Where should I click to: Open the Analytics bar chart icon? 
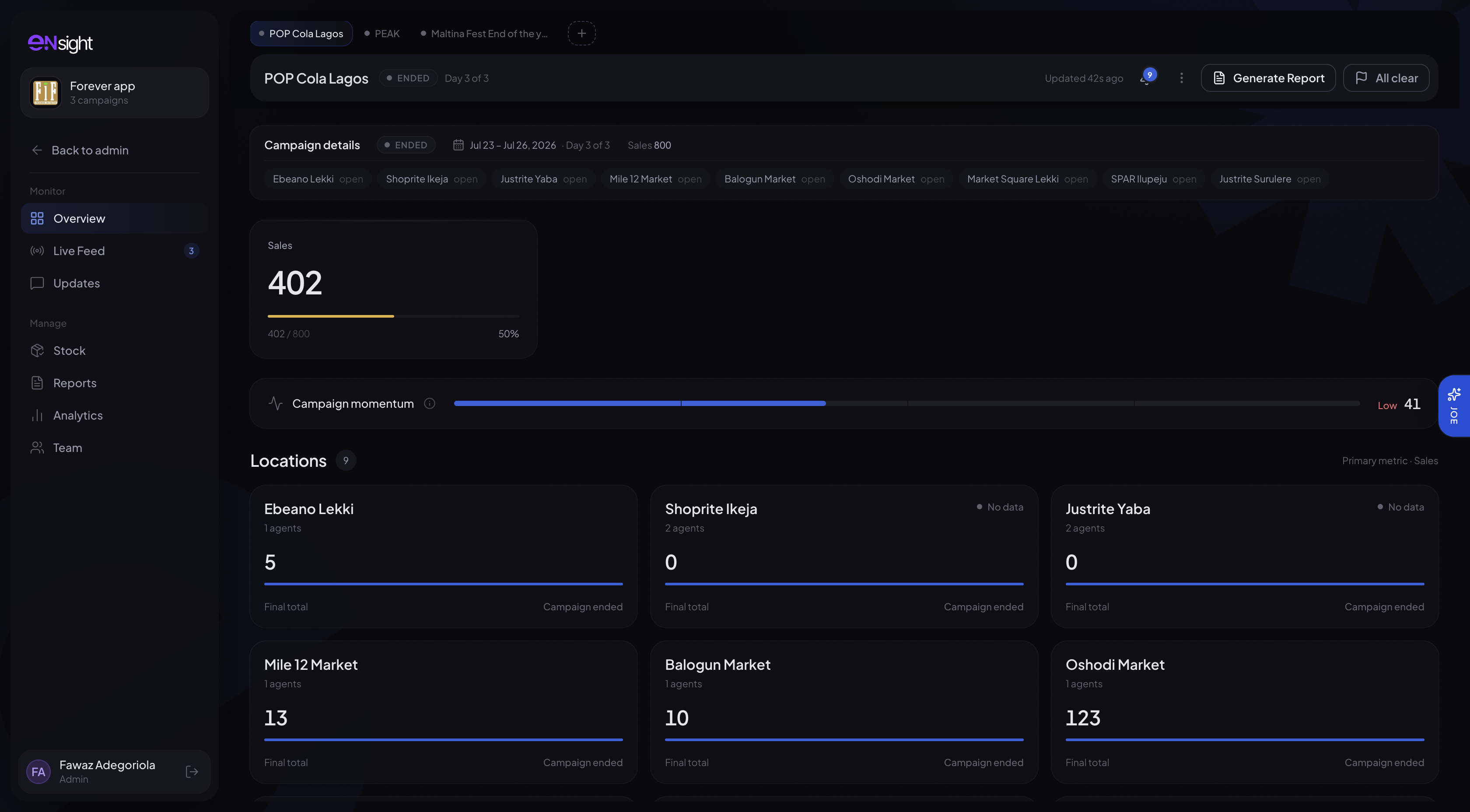[x=37, y=416]
